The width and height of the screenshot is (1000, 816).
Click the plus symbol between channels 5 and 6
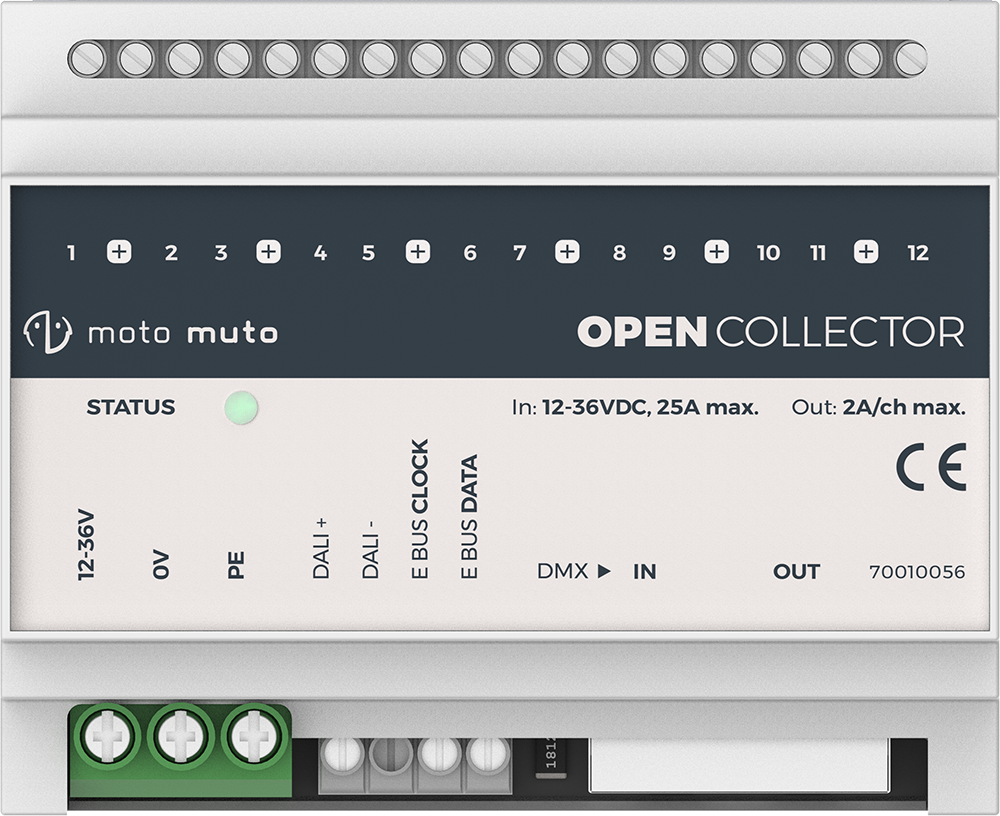(x=418, y=252)
